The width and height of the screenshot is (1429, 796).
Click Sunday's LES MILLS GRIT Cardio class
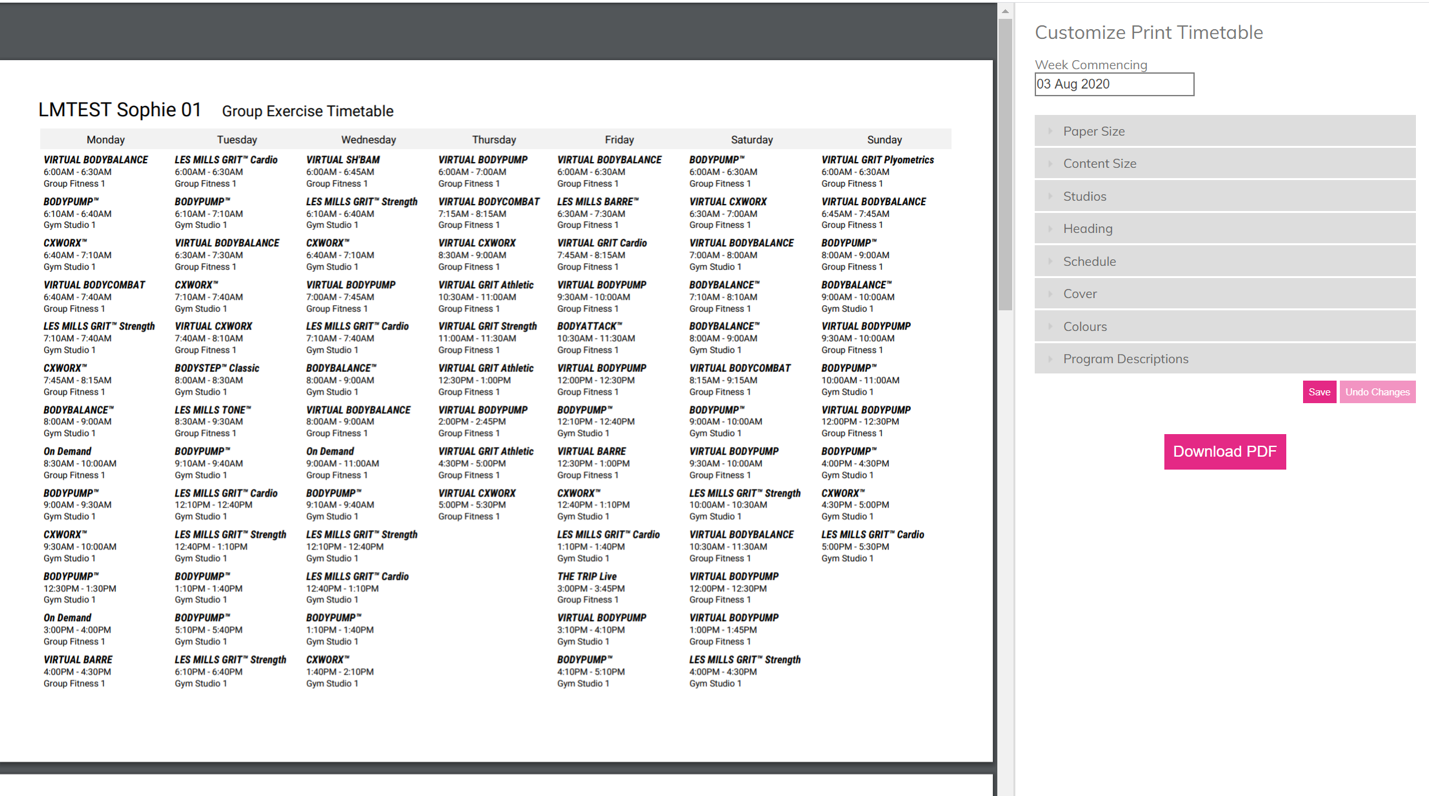point(873,546)
